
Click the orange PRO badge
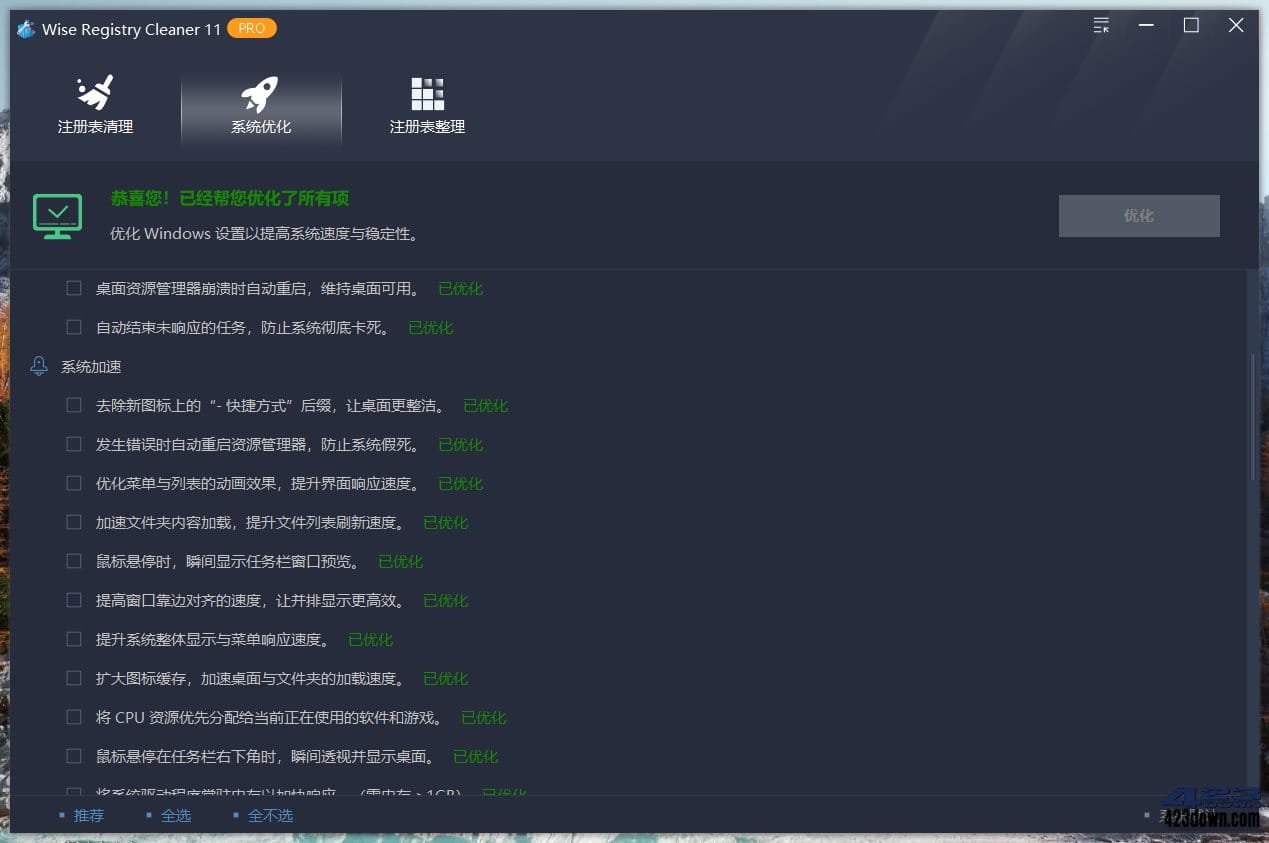[x=252, y=28]
